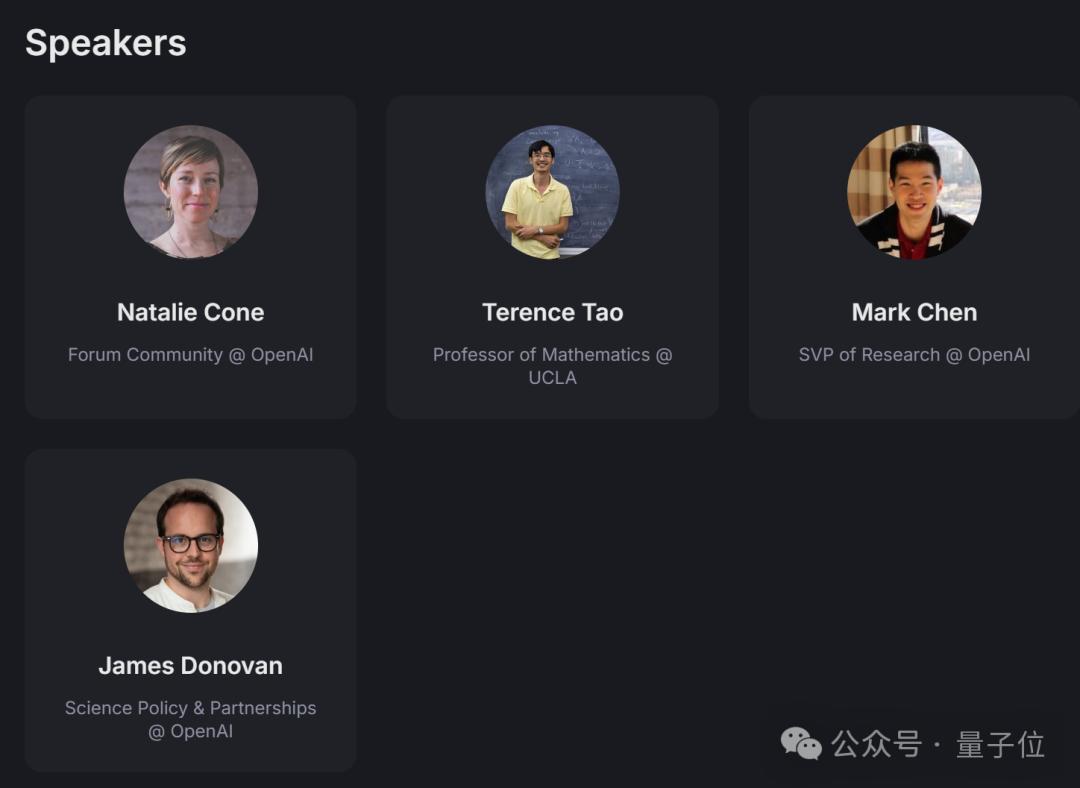Click the WeChat logo icon

coord(800,744)
